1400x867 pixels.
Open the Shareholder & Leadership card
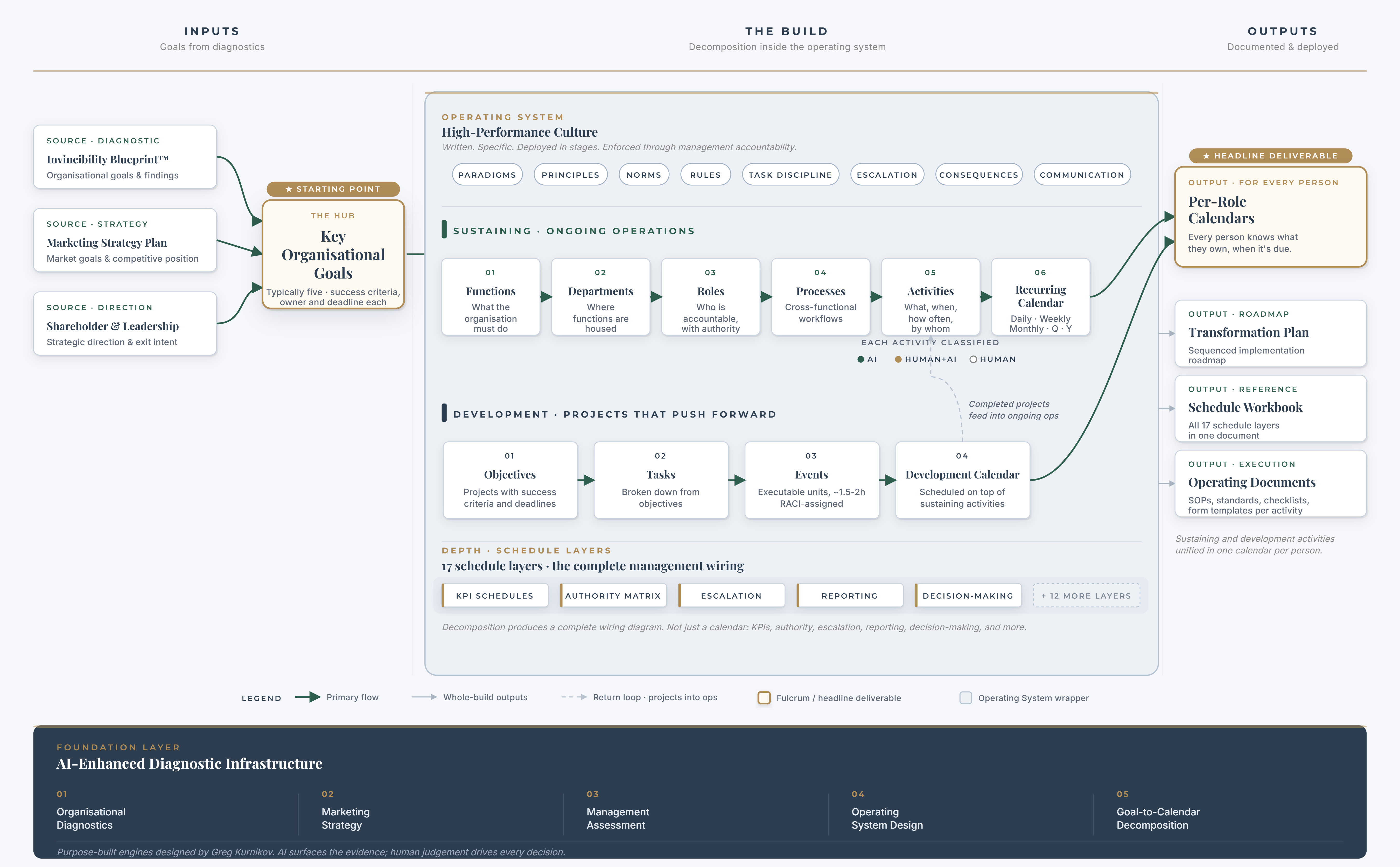(x=125, y=324)
